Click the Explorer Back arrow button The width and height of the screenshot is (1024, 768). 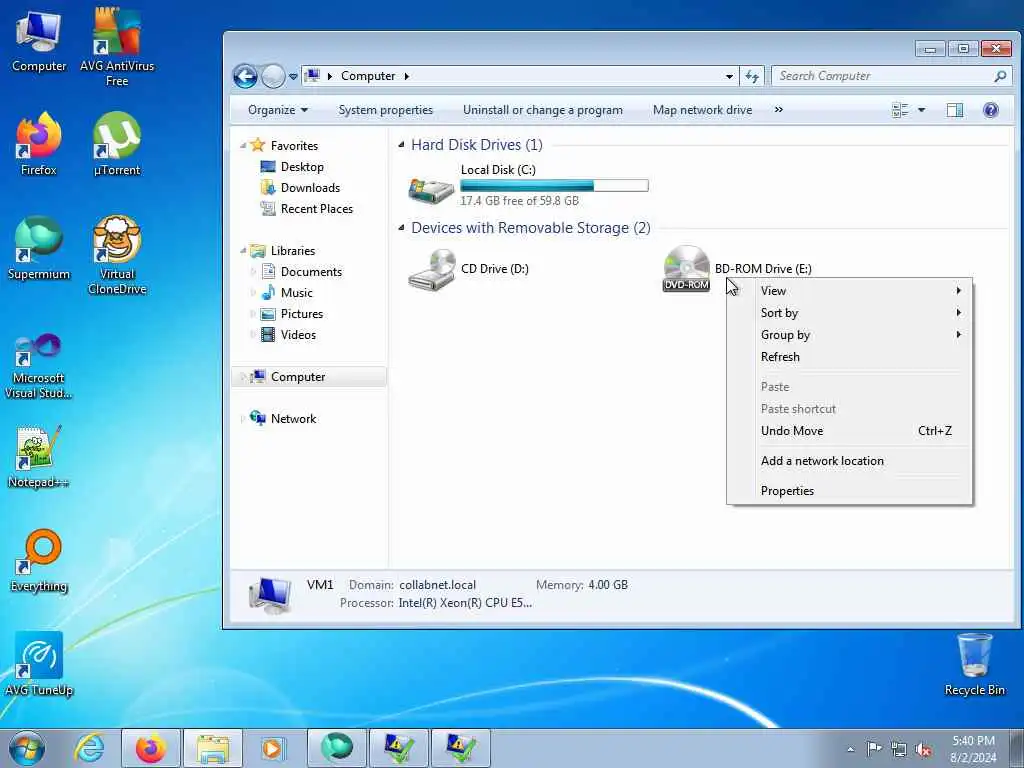(x=246, y=76)
